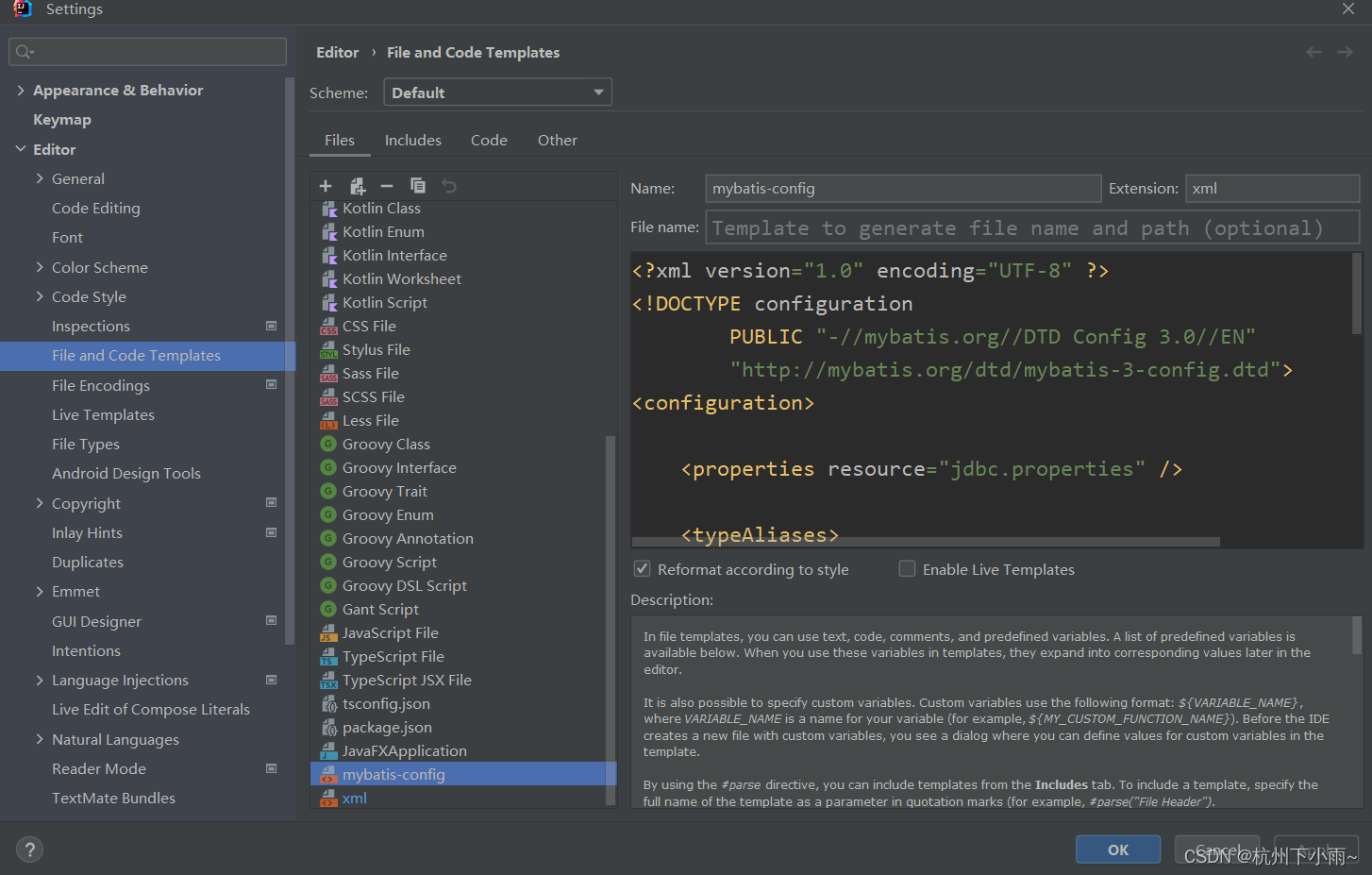This screenshot has width=1372, height=875.
Task: Click the horizontal scrollbar under template code
Action: pos(925,542)
